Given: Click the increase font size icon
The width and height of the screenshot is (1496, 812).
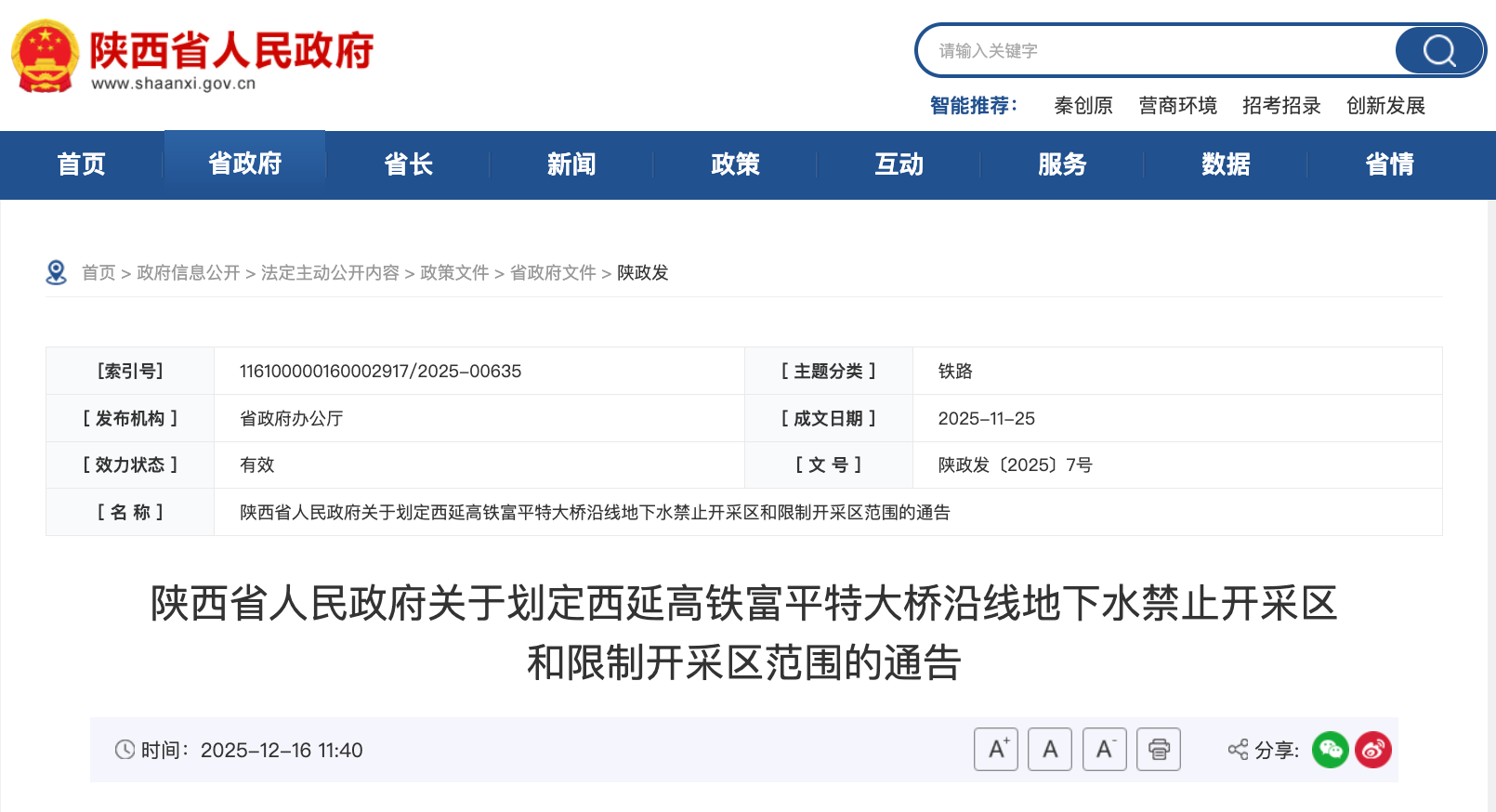Looking at the screenshot, I should click(x=996, y=750).
